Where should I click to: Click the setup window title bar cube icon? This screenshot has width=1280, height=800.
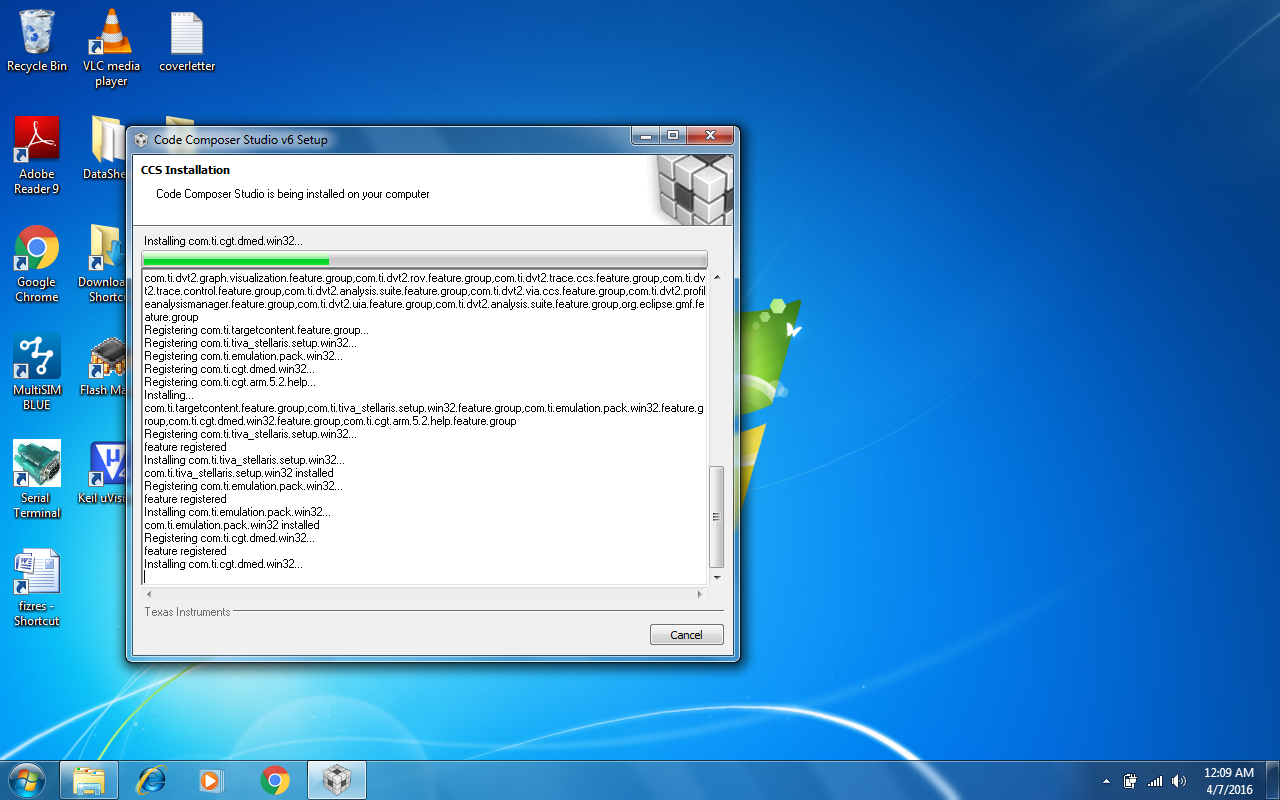click(x=141, y=140)
